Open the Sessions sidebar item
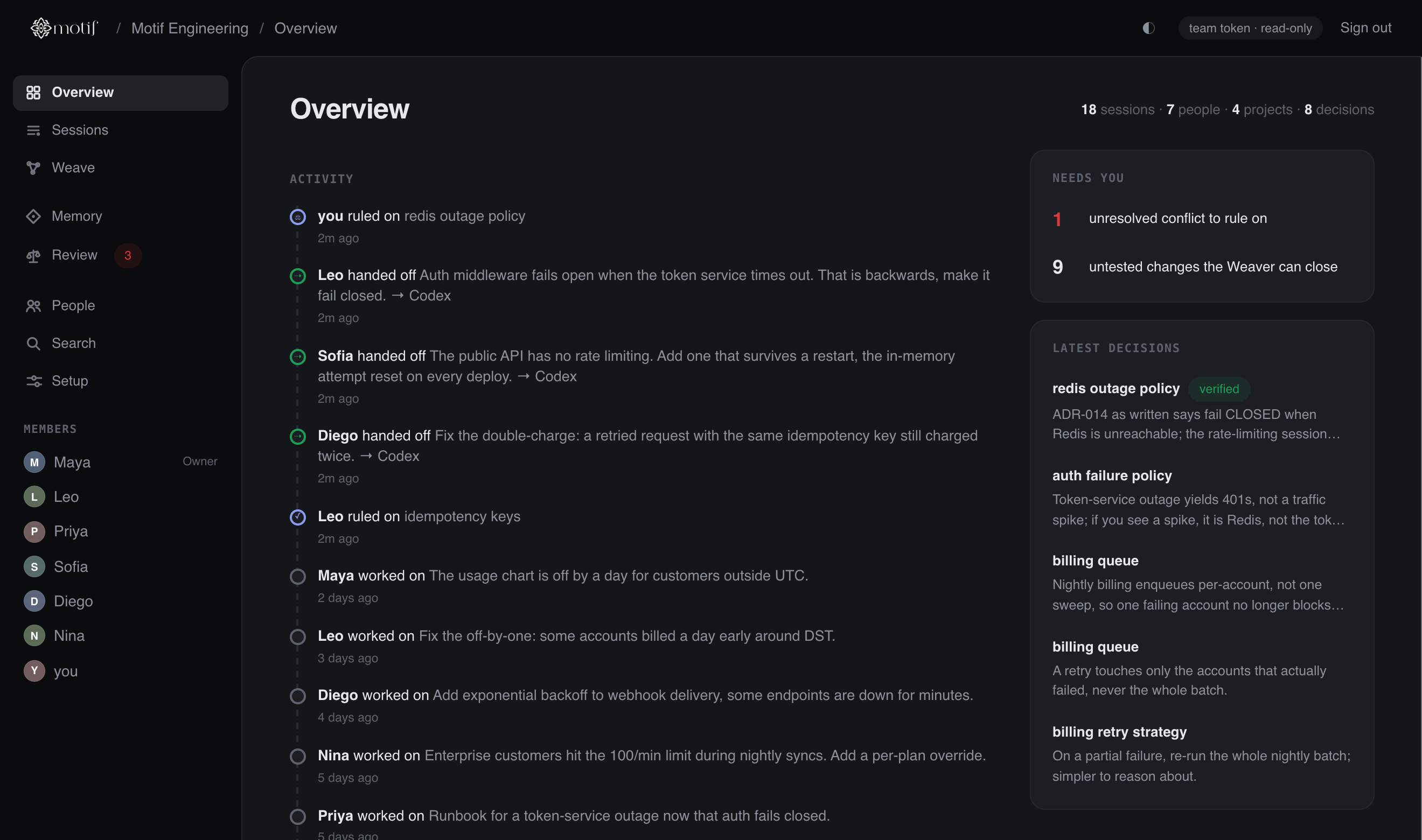 pos(121,130)
